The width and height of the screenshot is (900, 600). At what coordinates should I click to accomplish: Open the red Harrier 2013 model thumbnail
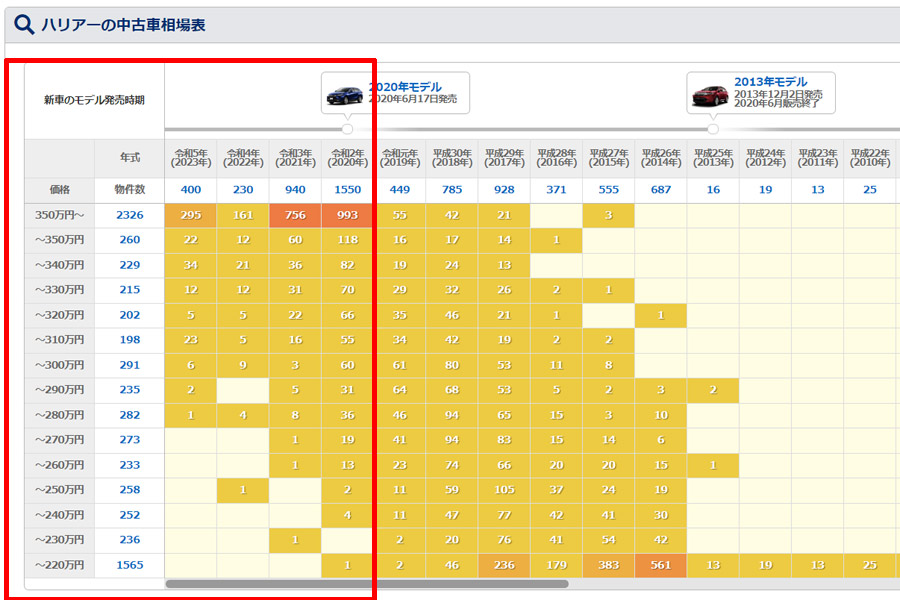710,95
